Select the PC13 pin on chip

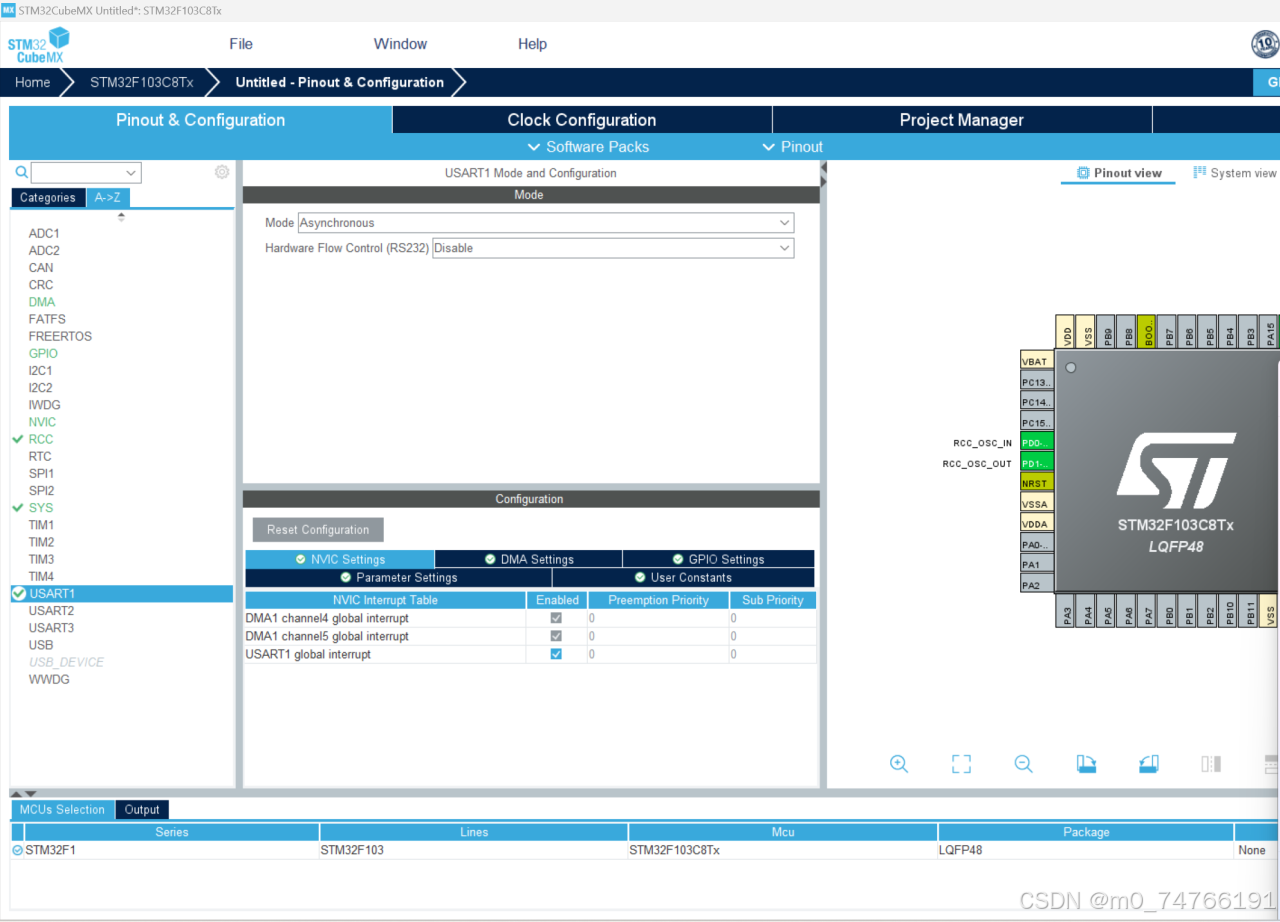tap(1036, 382)
